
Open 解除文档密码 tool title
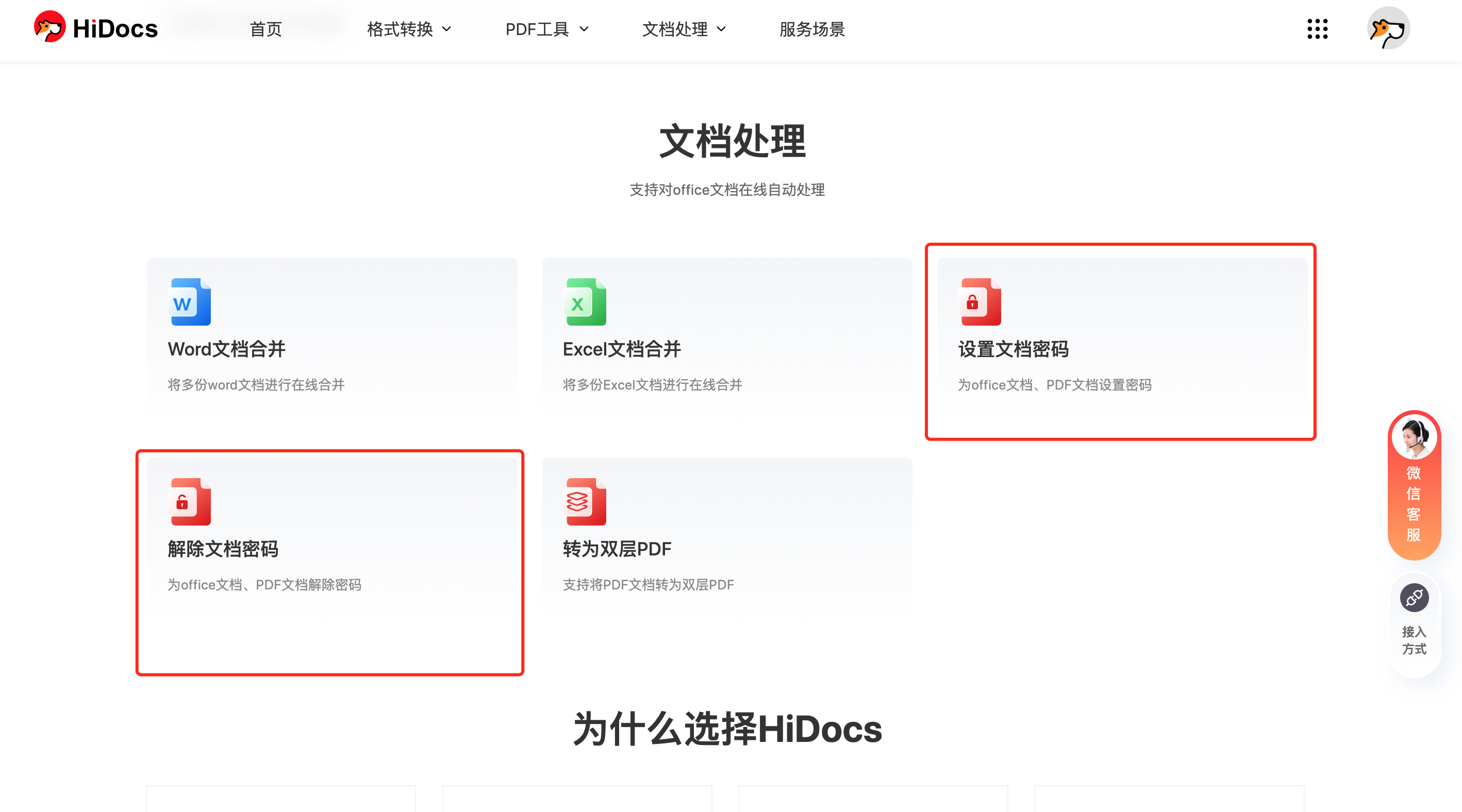pos(223,549)
